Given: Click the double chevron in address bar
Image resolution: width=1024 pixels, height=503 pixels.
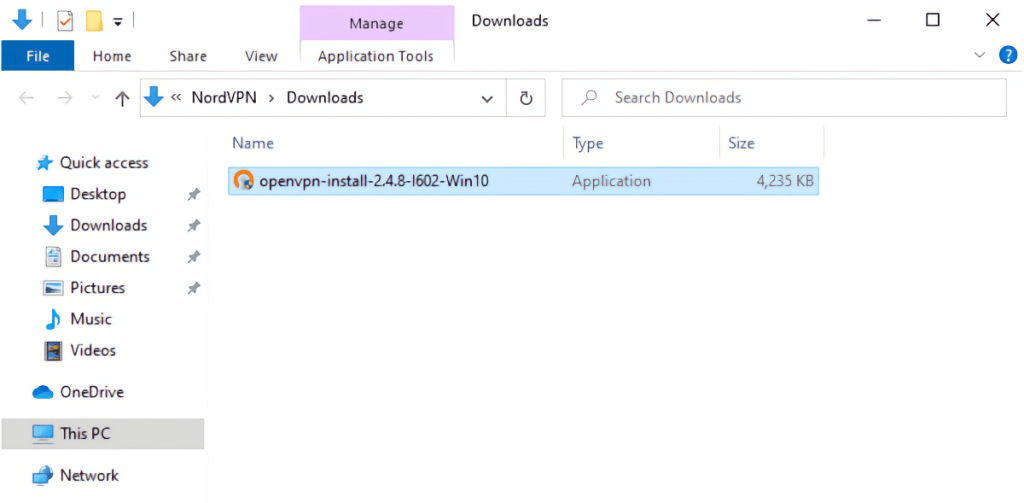Looking at the screenshot, I should coord(175,98).
